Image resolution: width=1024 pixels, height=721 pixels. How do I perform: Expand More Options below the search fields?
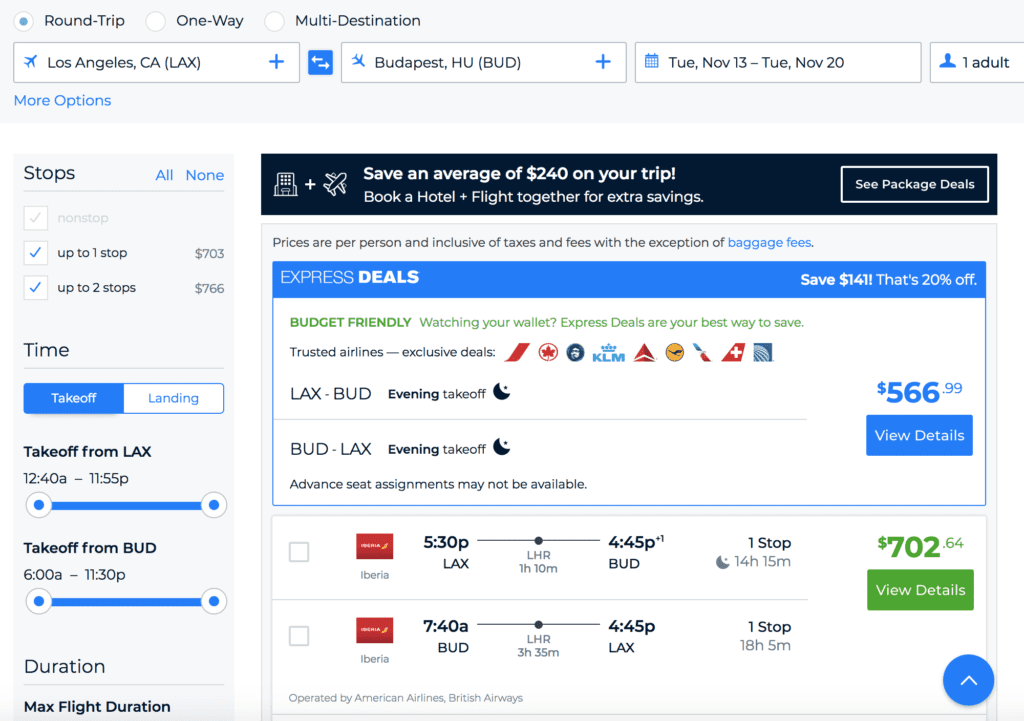[61, 100]
